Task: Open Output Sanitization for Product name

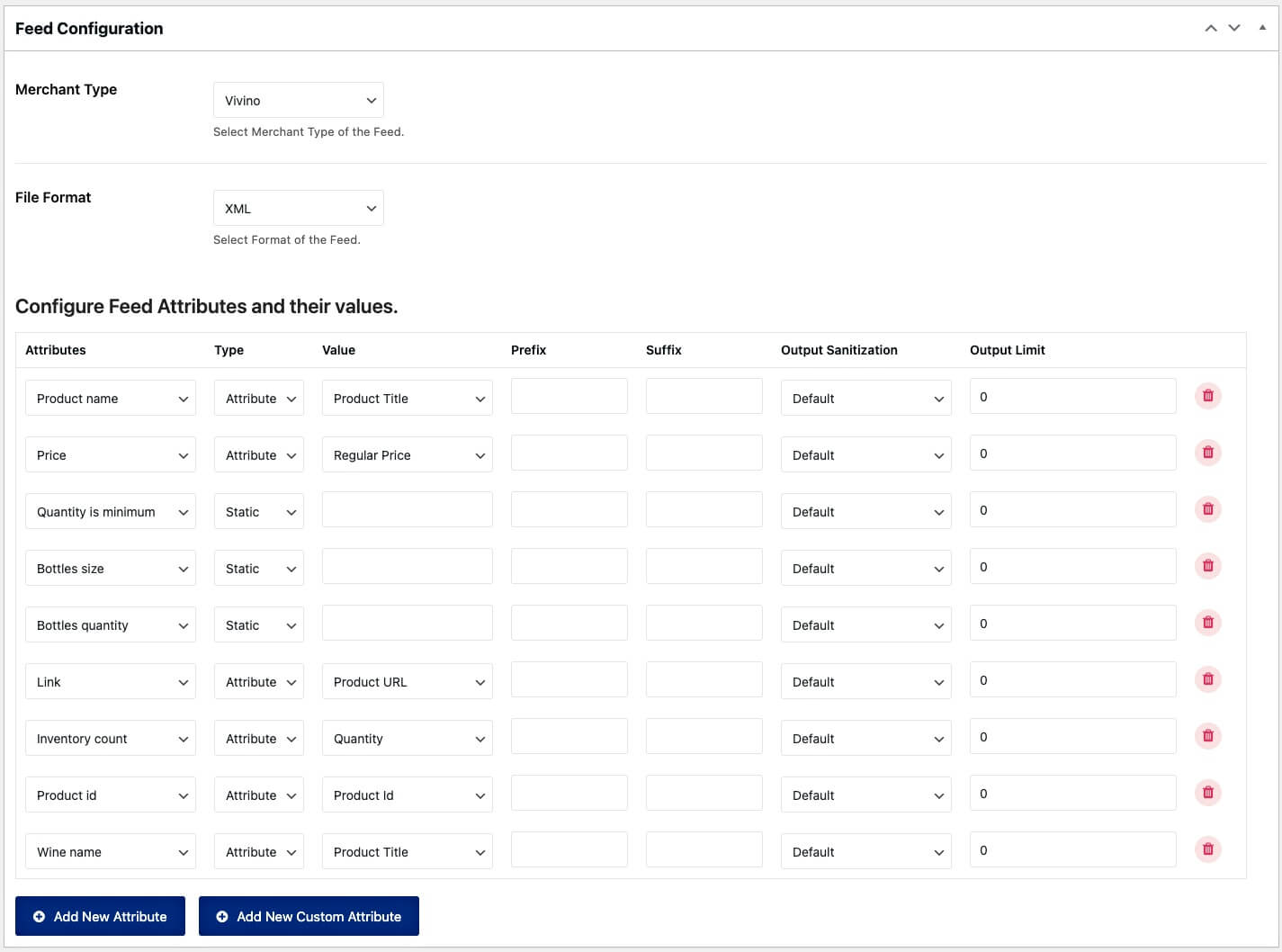Action: [865, 398]
